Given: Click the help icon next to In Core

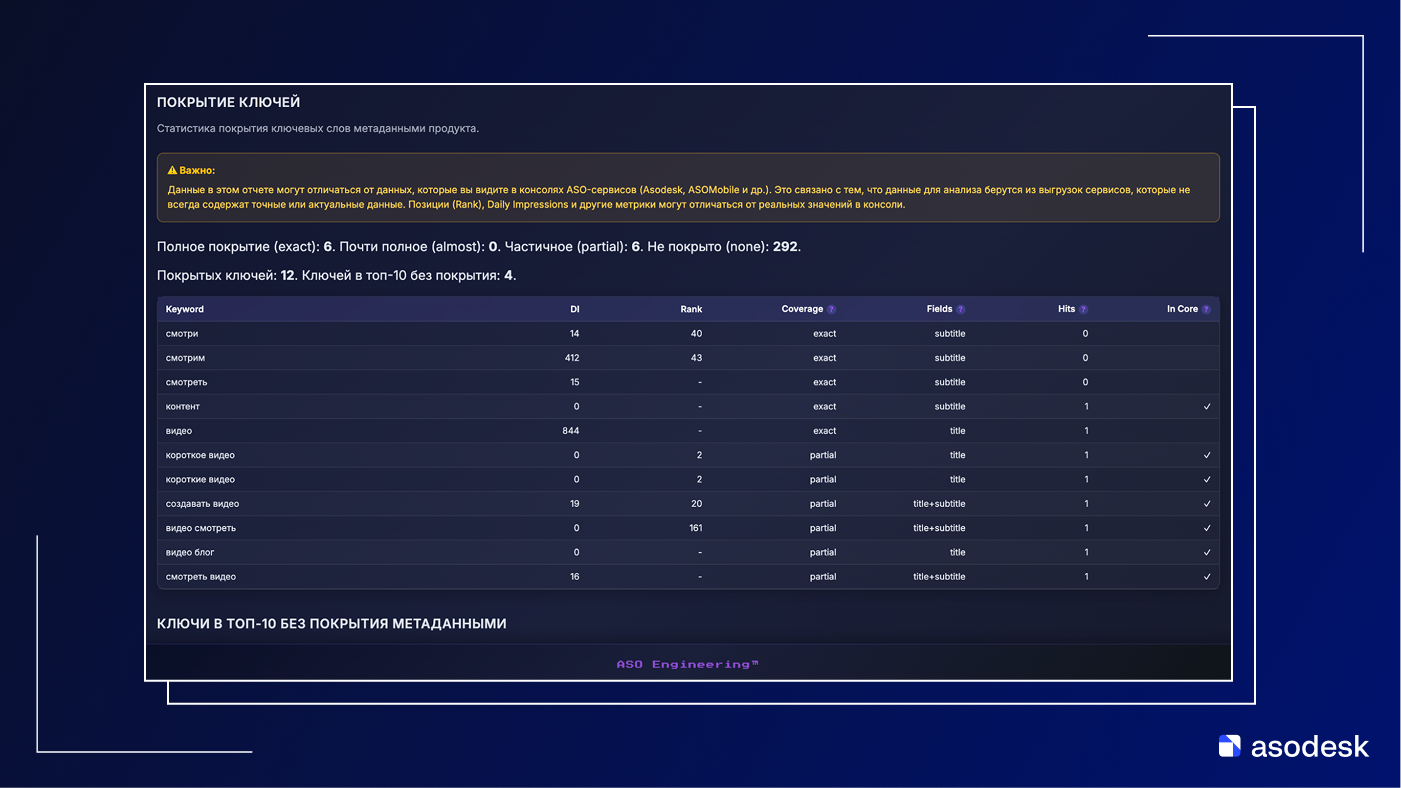Looking at the screenshot, I should 1206,310.
